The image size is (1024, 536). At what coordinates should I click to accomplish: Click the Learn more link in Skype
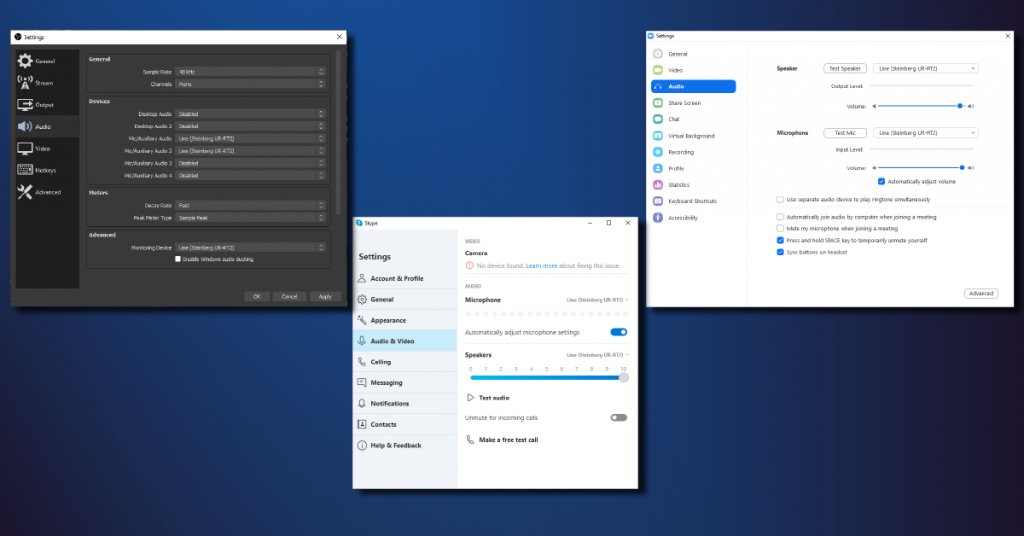click(x=541, y=266)
